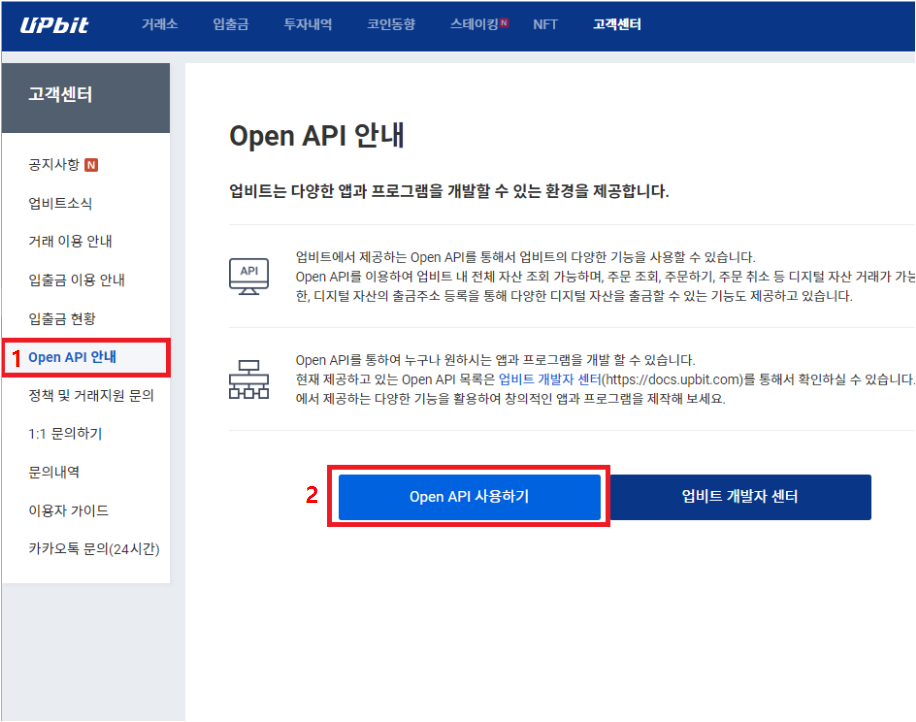Viewport: 916px width, 722px height.
Task: Open 코인동향 in top navigation
Action: (391, 25)
